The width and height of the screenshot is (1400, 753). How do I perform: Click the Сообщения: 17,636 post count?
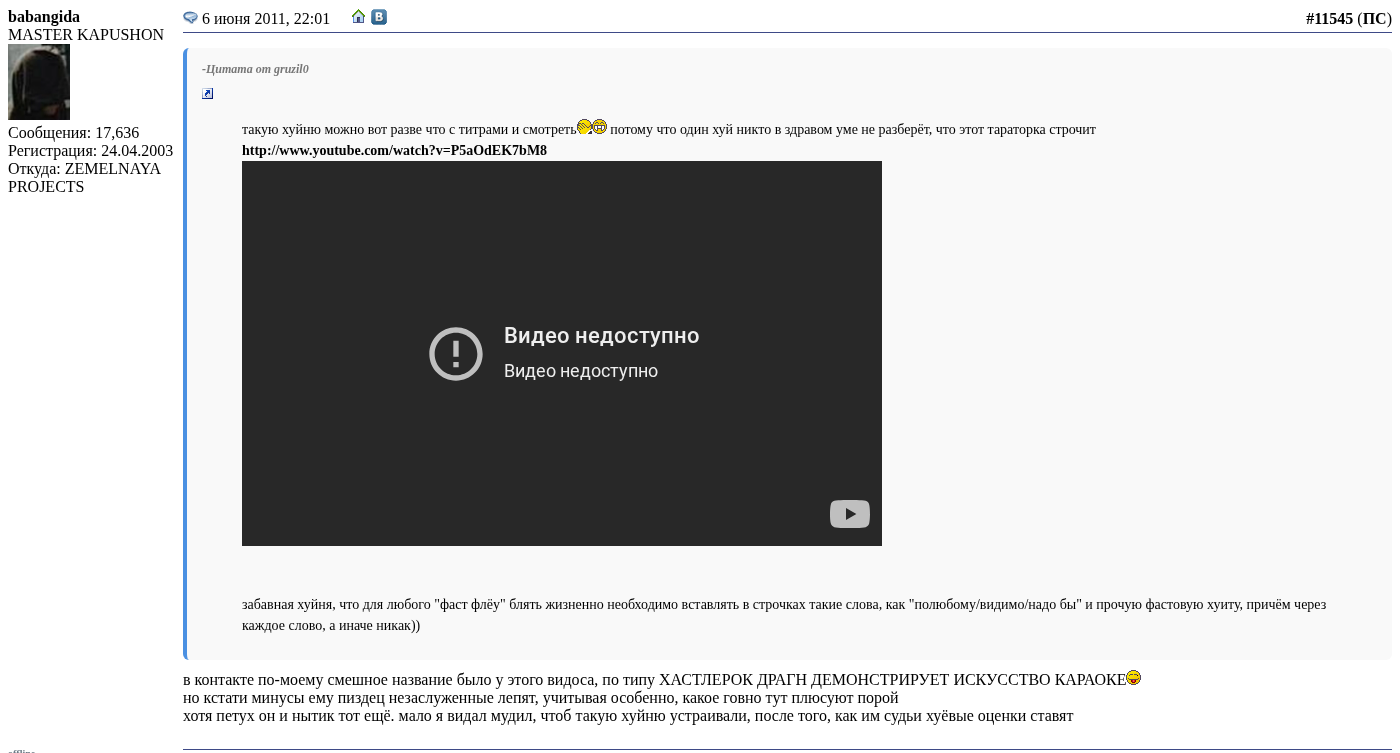coord(73,133)
